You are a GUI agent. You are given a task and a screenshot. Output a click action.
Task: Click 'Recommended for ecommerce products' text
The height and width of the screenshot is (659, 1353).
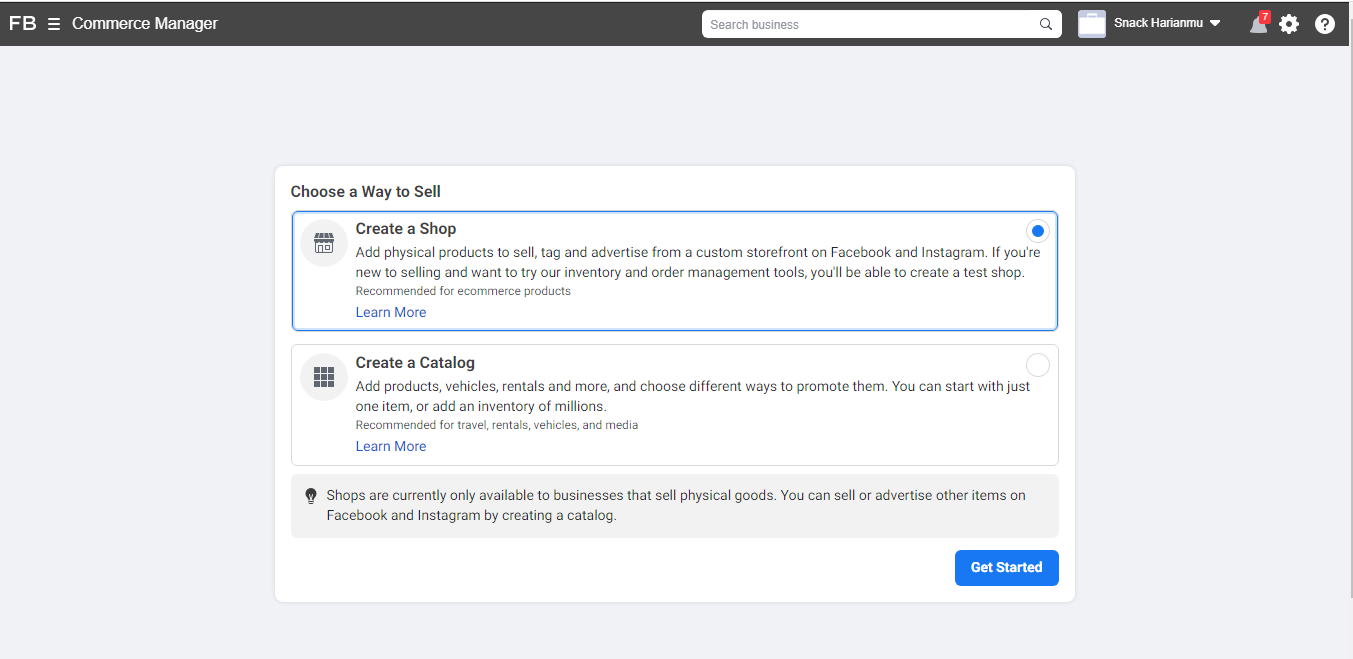click(463, 291)
